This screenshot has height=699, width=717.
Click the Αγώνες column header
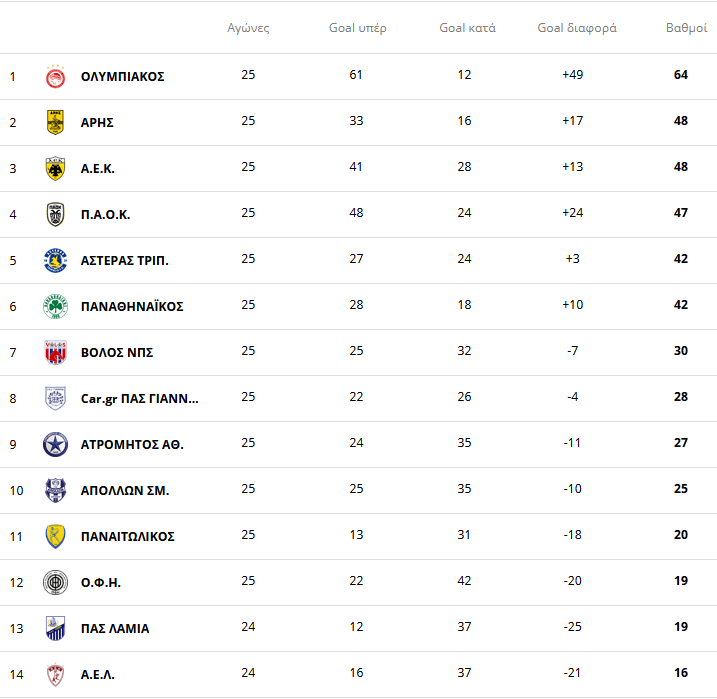click(248, 28)
